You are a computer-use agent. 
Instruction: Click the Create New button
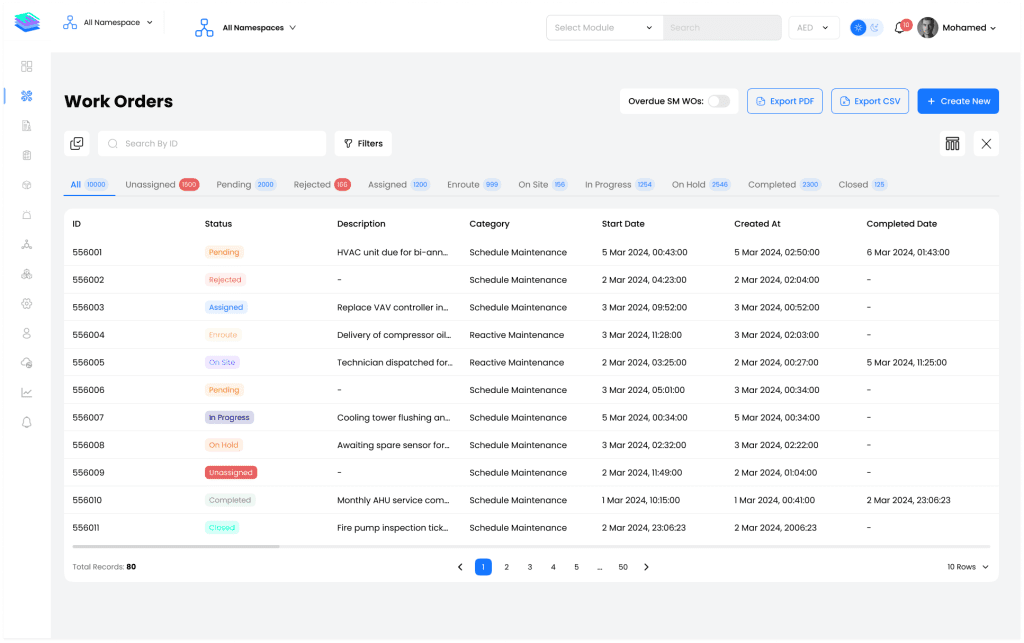tap(957, 101)
